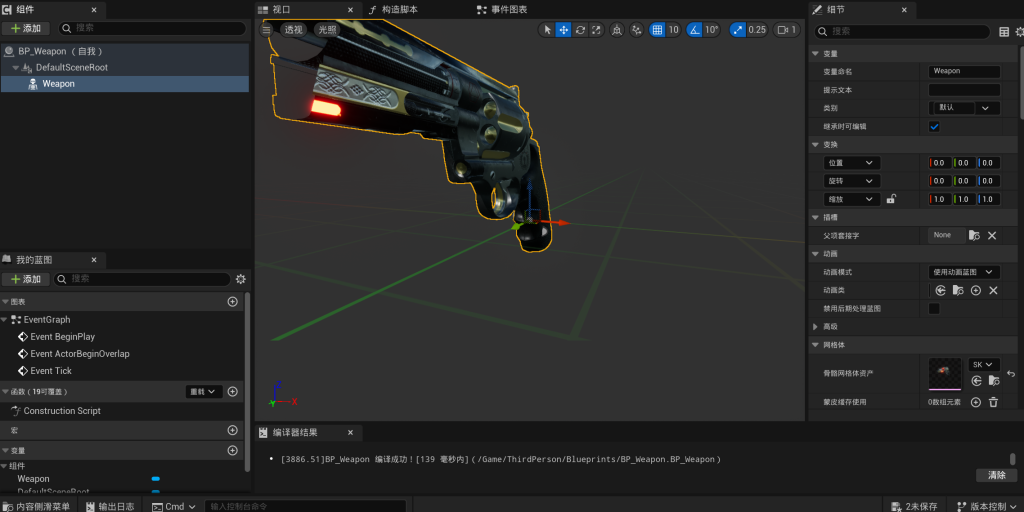Browse to animation class asset

[958, 290]
